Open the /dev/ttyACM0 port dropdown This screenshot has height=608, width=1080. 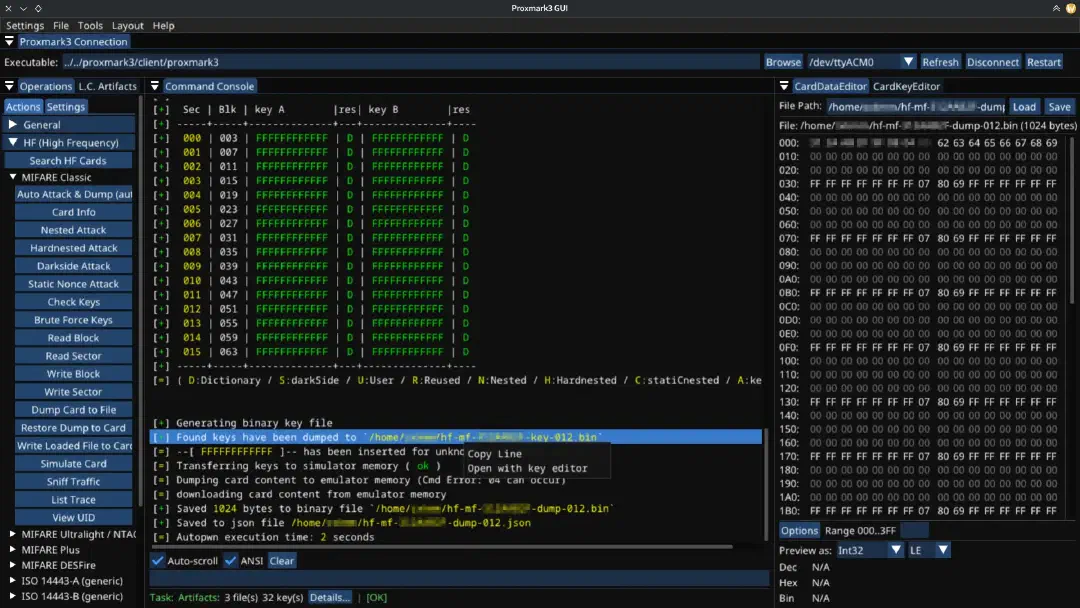(x=908, y=62)
